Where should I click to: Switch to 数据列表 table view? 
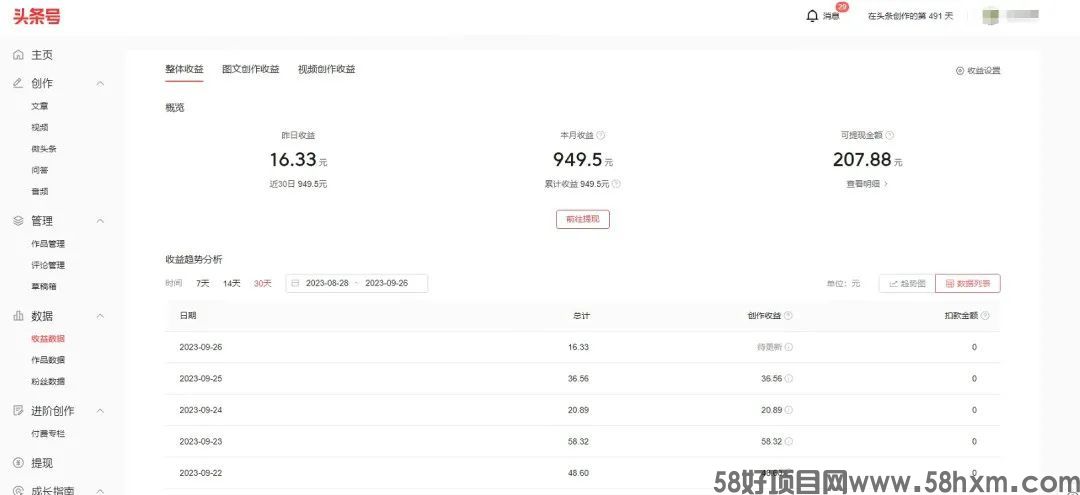[968, 283]
